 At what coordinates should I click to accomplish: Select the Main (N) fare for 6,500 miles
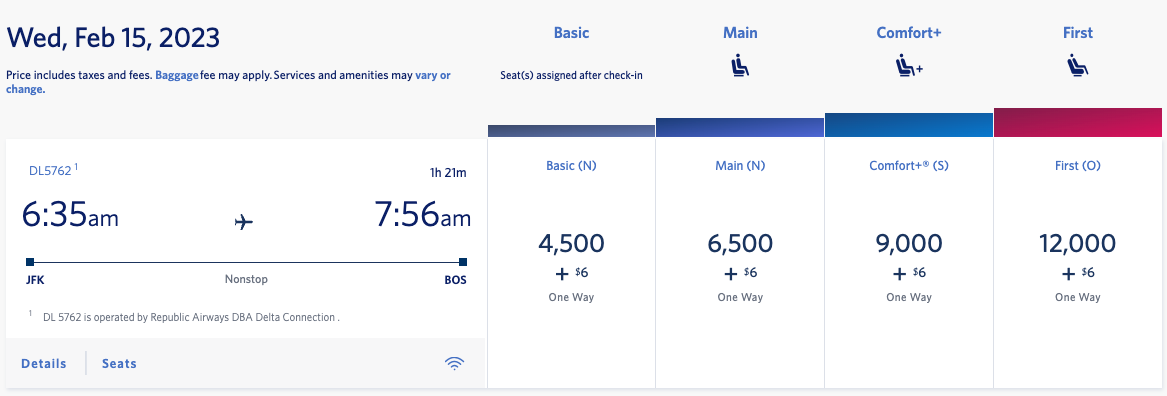[740, 263]
